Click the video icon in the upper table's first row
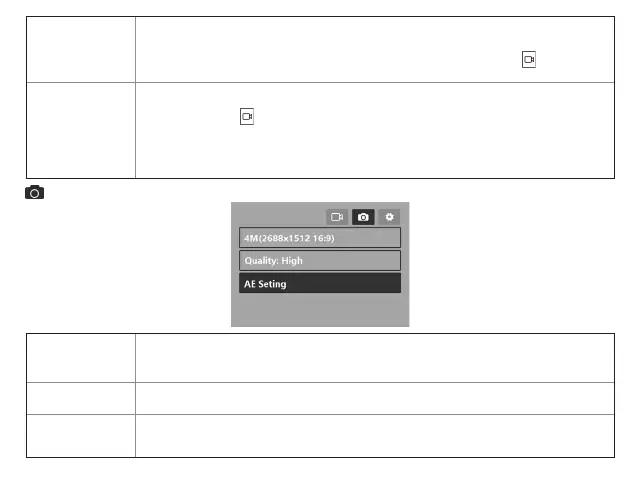The height and width of the screenshot is (482, 641). point(529,60)
